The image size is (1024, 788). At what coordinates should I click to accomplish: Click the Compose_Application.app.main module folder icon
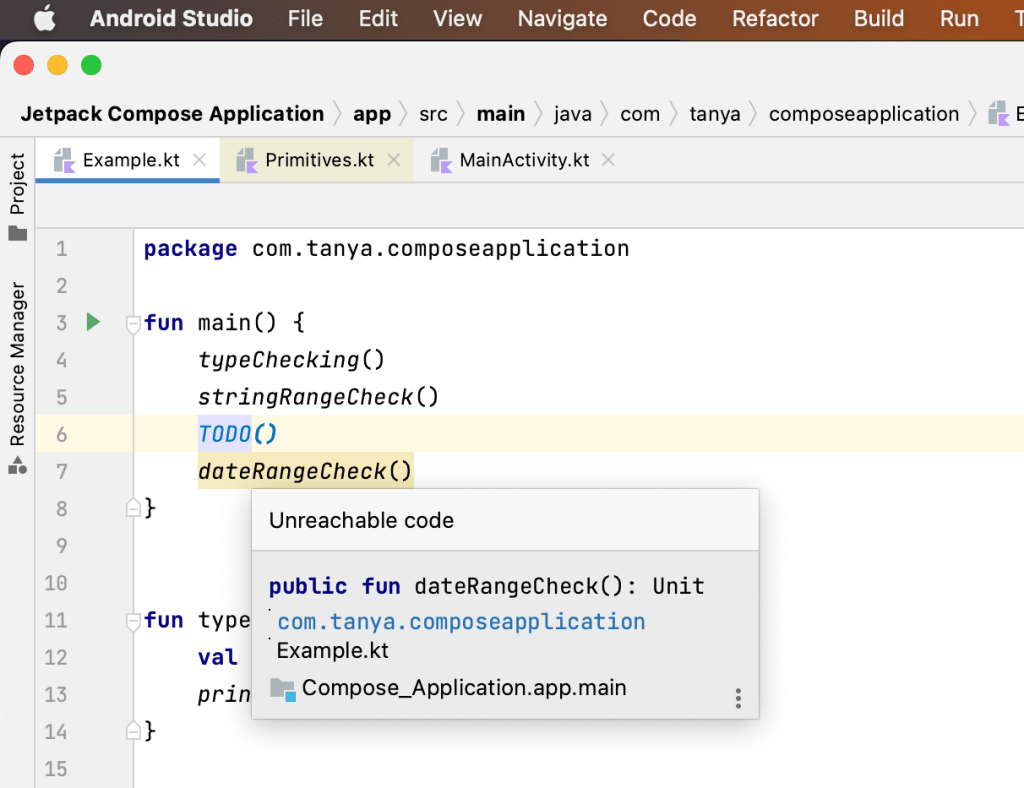point(283,688)
